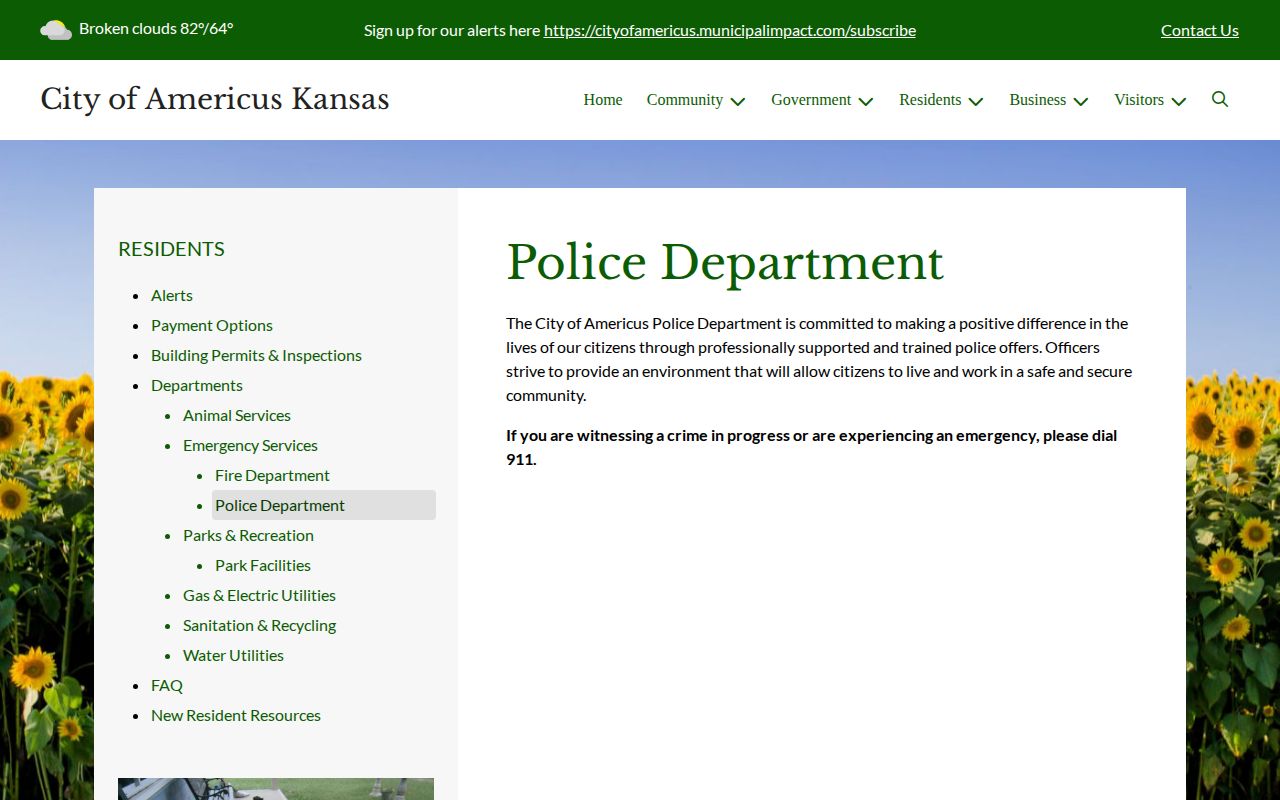Open Payment Options in the sidebar
The height and width of the screenshot is (800, 1280).
pyautogui.click(x=212, y=325)
